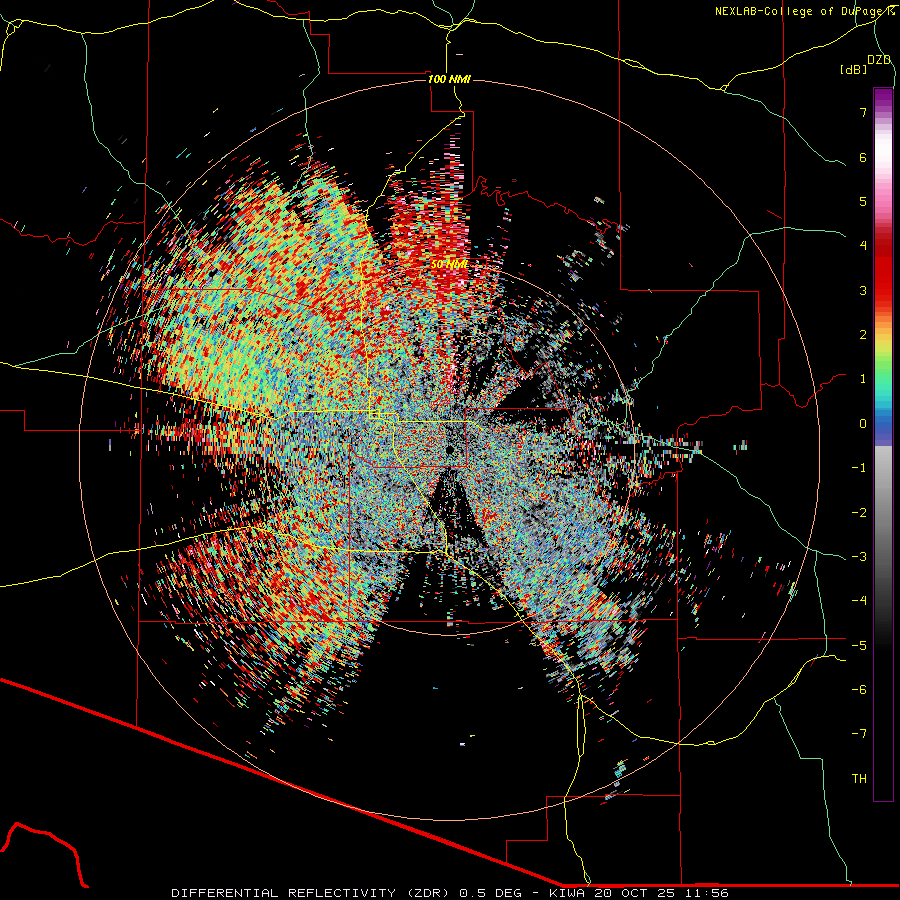Click the DIFFERENTIAL REFLECTIVITY (ZDR) caption text

[x=312, y=893]
